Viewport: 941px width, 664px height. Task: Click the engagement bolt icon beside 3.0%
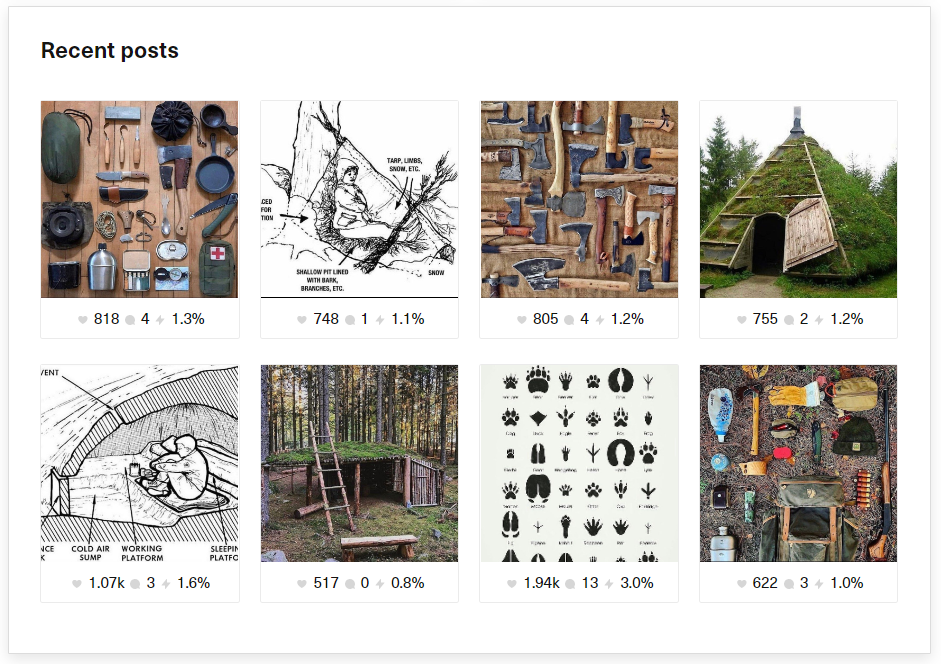click(x=609, y=584)
